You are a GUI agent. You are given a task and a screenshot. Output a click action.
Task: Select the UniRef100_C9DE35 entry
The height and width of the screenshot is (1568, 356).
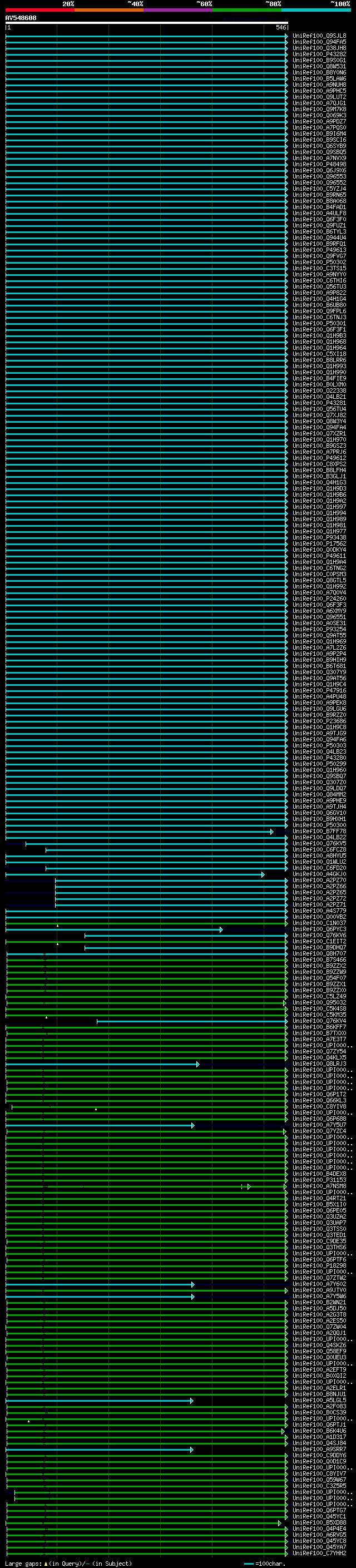[x=319, y=1240]
